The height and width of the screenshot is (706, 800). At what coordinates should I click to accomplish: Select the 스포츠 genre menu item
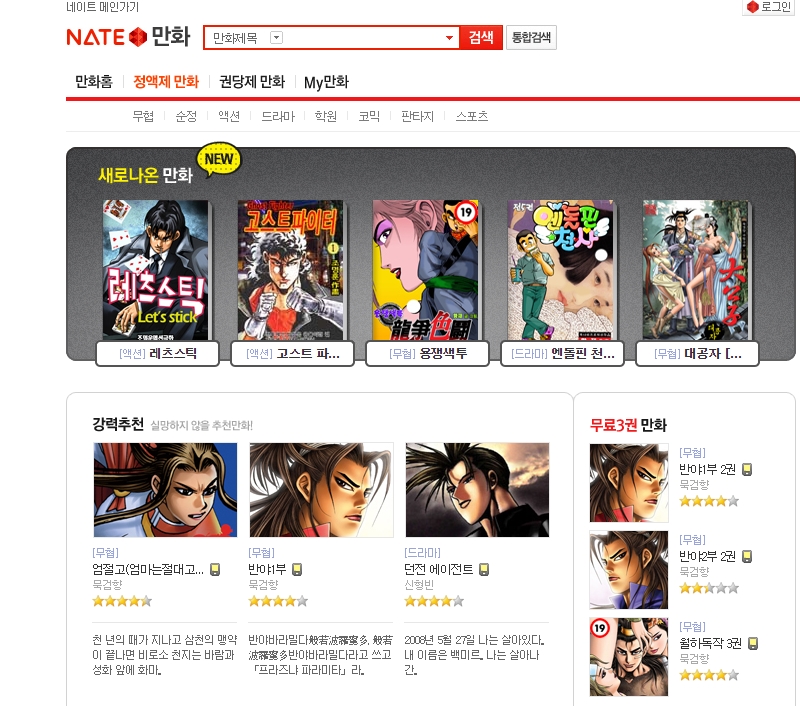tap(471, 116)
